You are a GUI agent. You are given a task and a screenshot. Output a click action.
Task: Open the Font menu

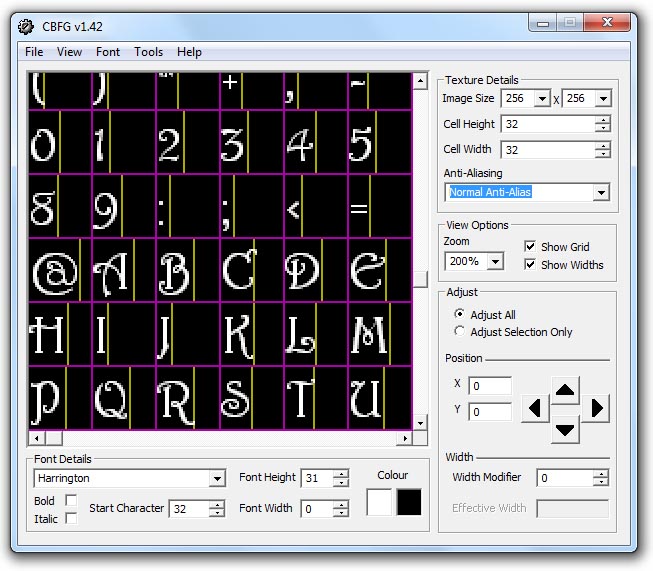click(108, 52)
